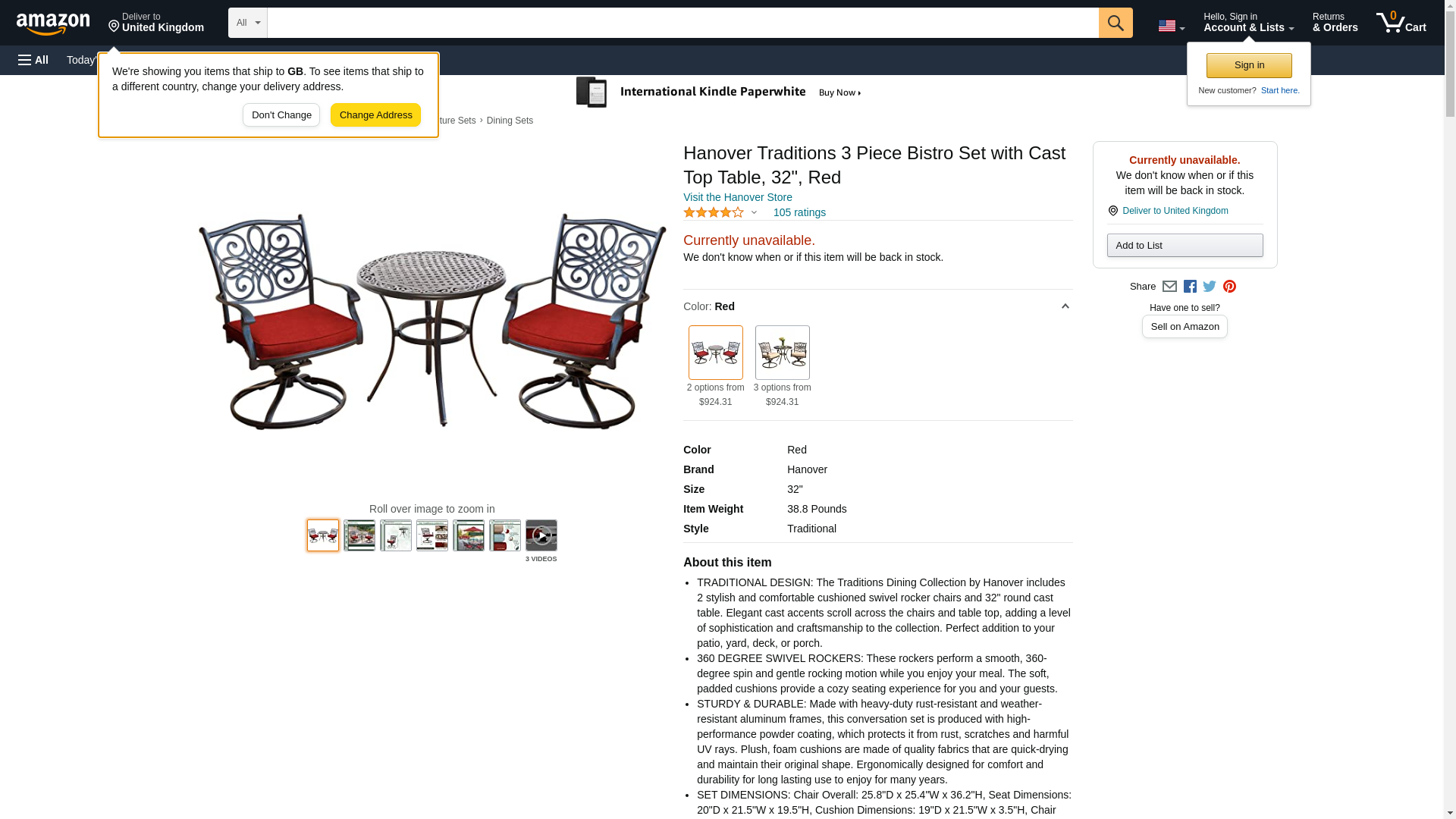Collapse the Color options section
The width and height of the screenshot is (1456, 819).
click(1065, 306)
